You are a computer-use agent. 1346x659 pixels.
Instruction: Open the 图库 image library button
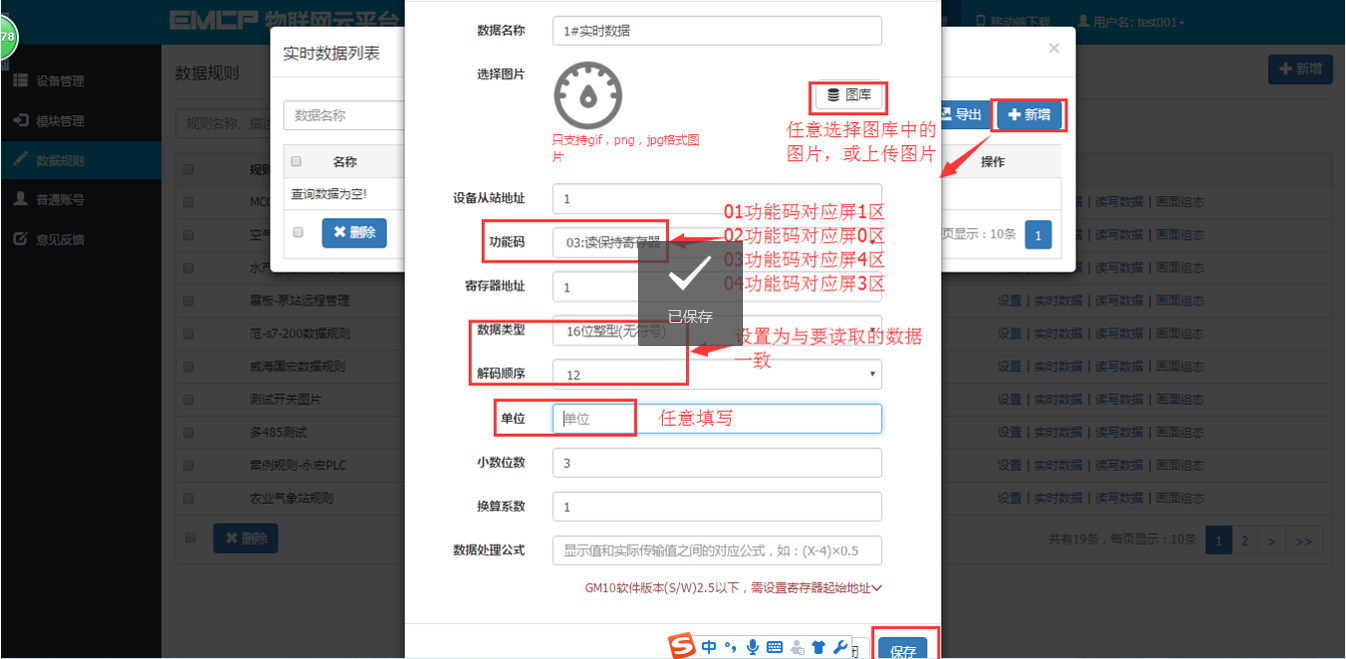(849, 96)
